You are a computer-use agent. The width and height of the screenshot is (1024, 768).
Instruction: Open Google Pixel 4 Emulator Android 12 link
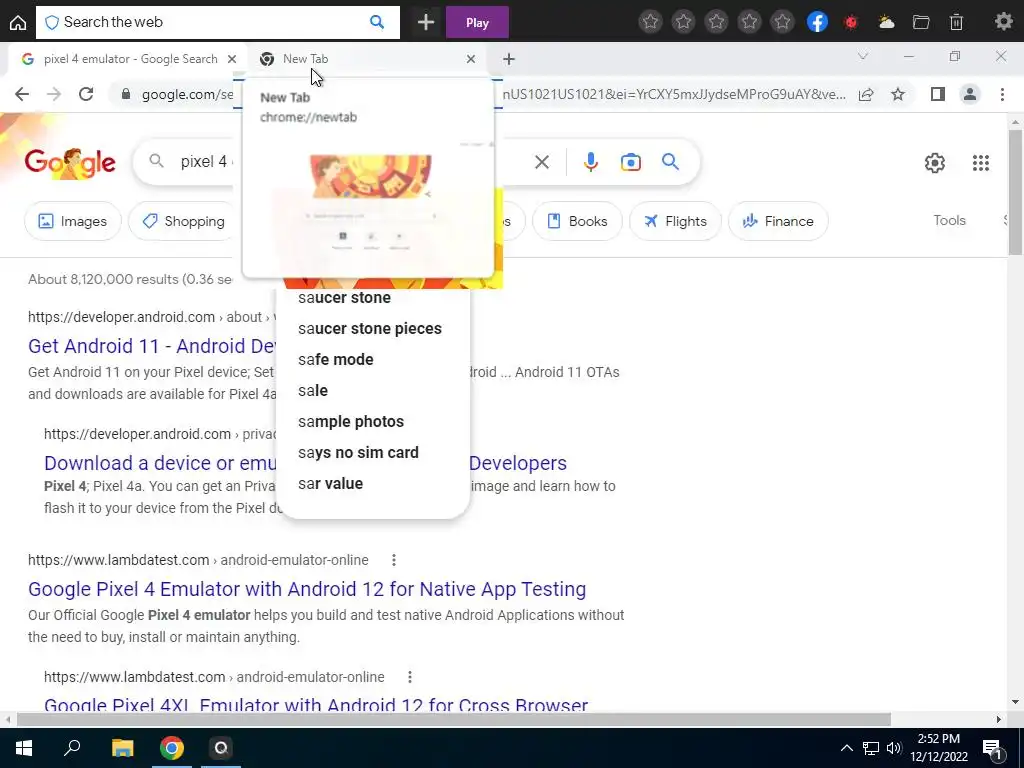click(x=307, y=589)
